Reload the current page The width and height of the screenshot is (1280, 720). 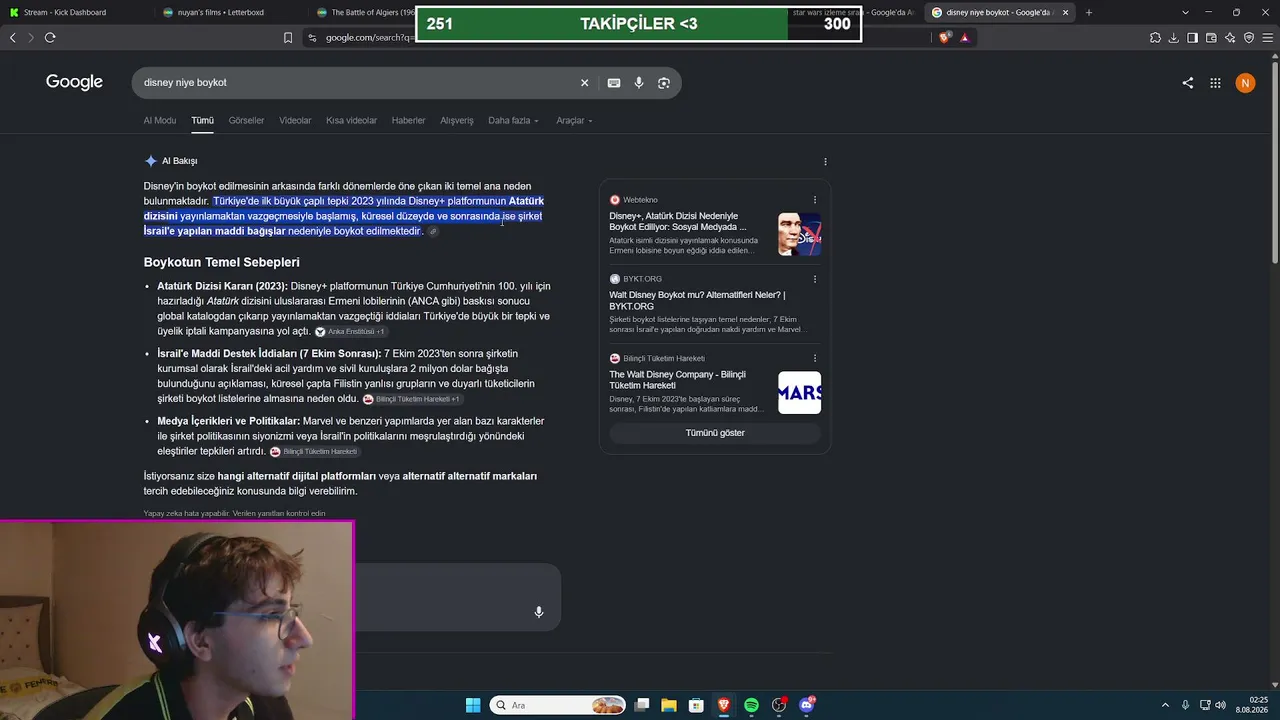click(50, 38)
